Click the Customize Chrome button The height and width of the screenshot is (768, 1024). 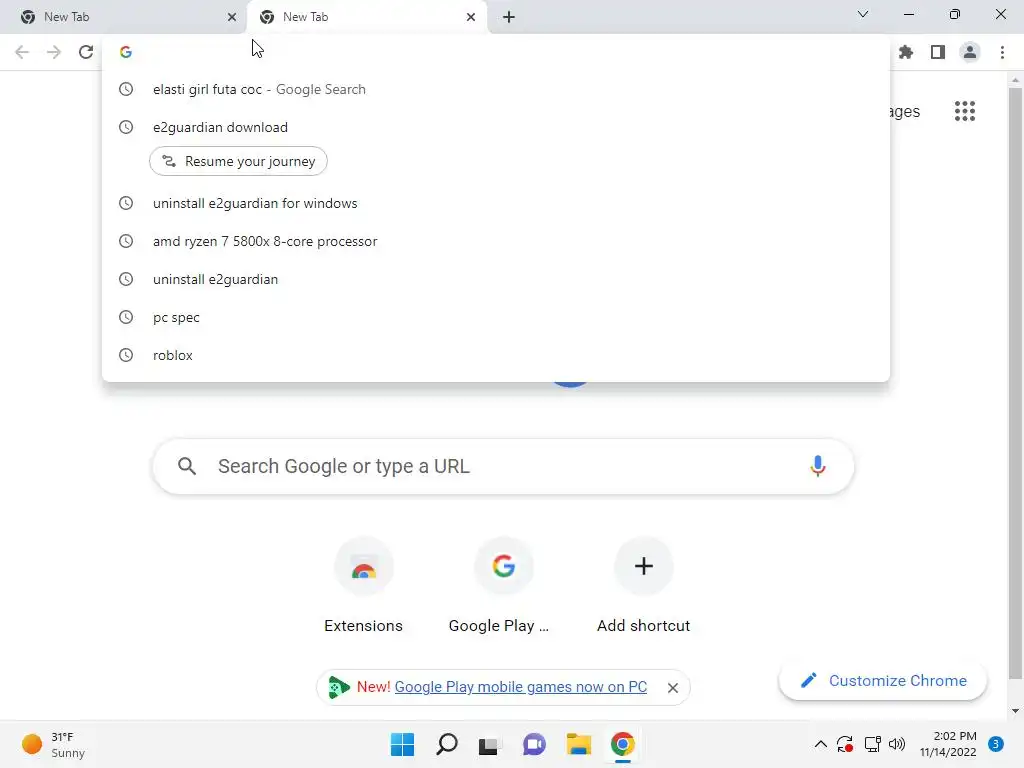[x=883, y=680]
